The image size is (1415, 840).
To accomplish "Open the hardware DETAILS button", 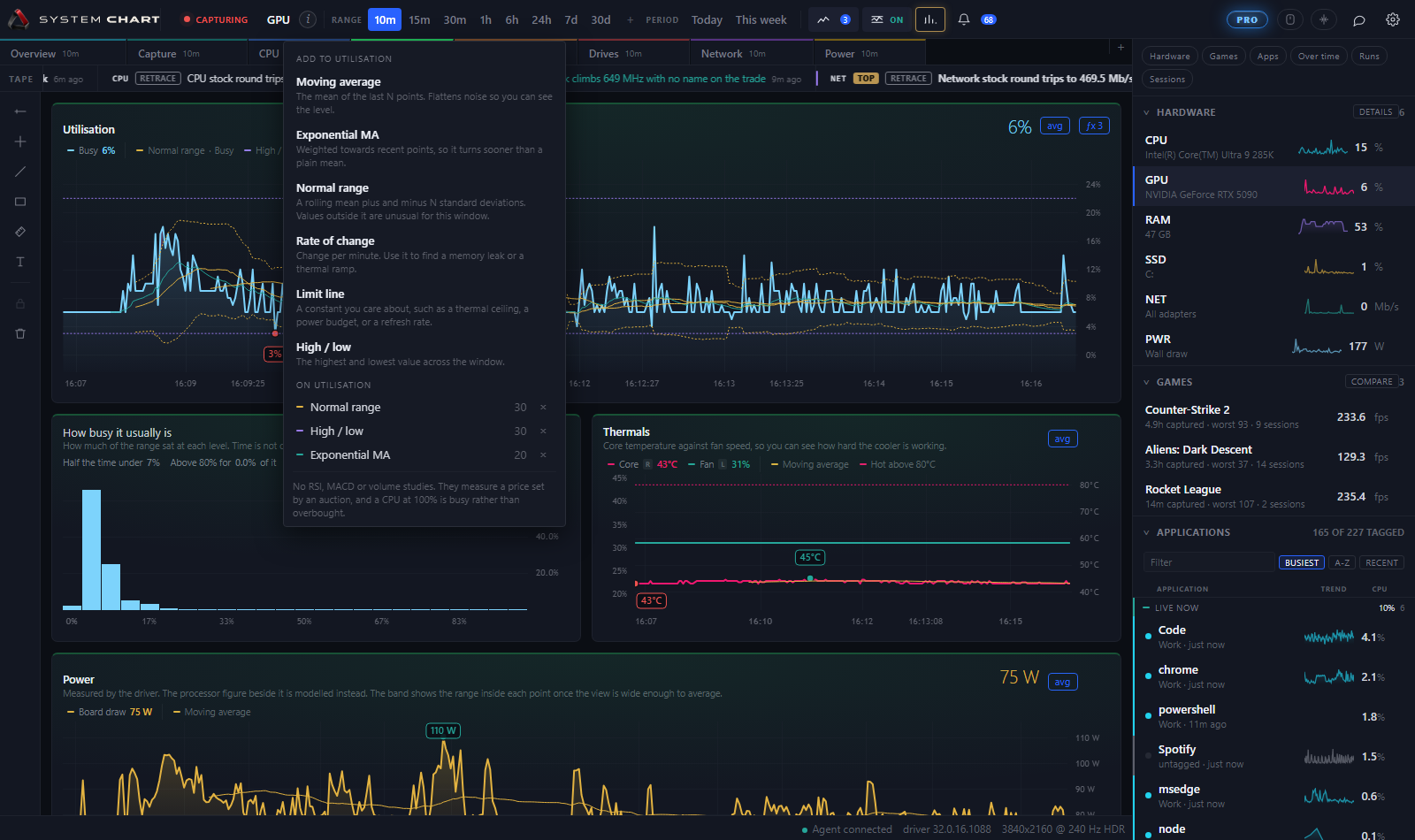I will (1375, 112).
